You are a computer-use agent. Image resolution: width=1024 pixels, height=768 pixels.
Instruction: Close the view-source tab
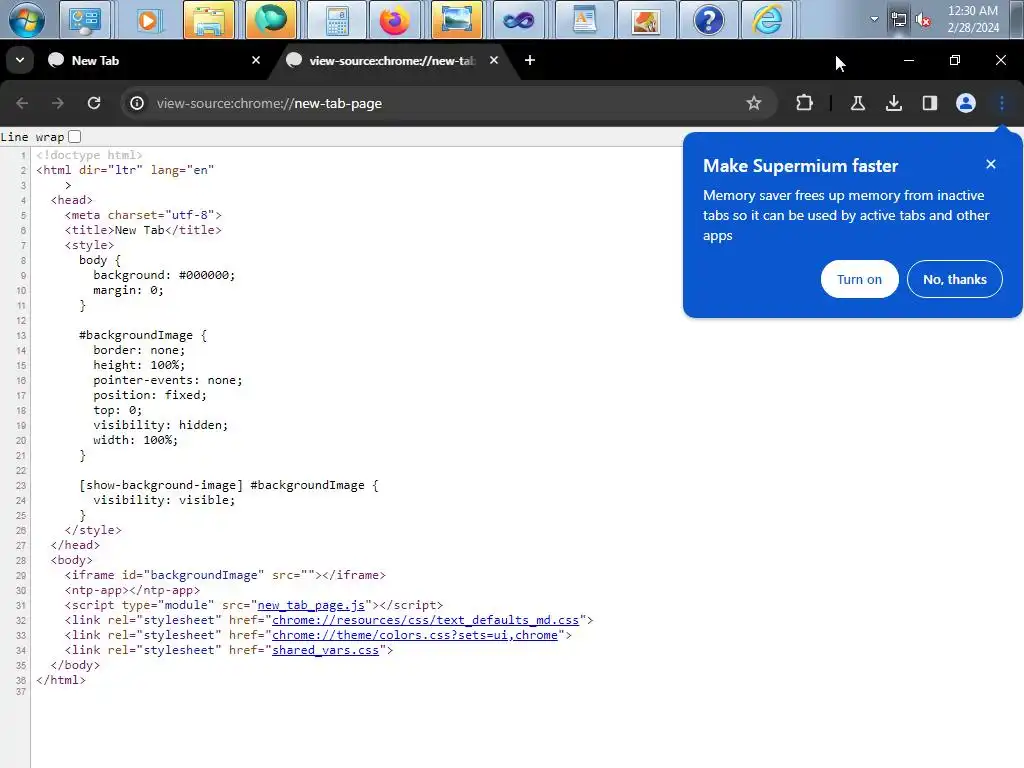(x=494, y=60)
